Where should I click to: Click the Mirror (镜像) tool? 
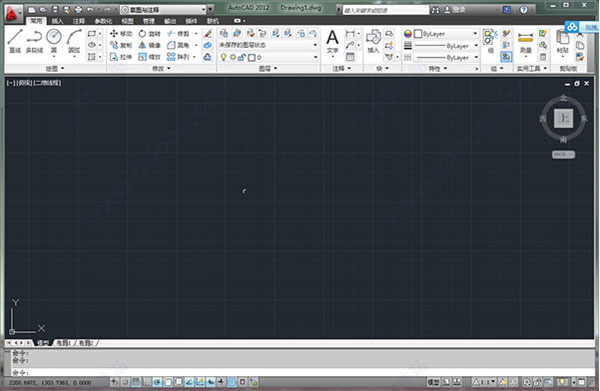149,45
